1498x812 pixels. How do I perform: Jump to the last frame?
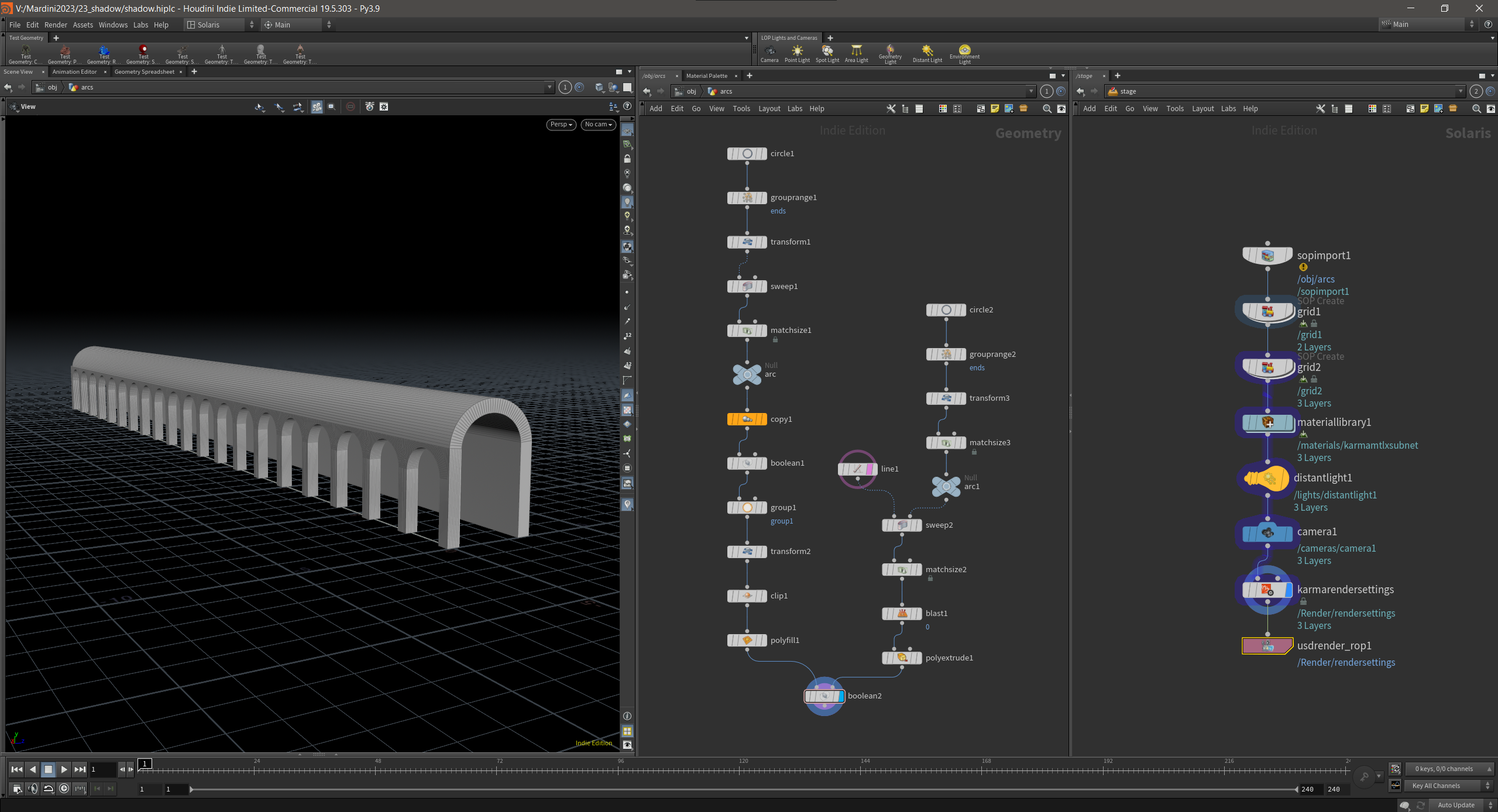pos(80,769)
